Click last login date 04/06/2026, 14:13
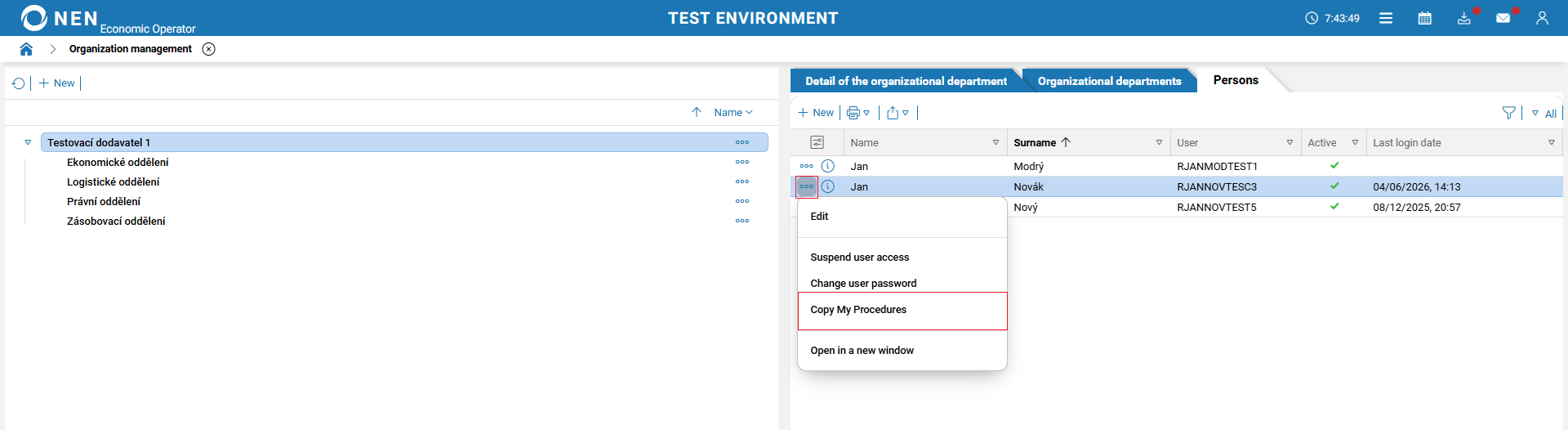 (1416, 186)
